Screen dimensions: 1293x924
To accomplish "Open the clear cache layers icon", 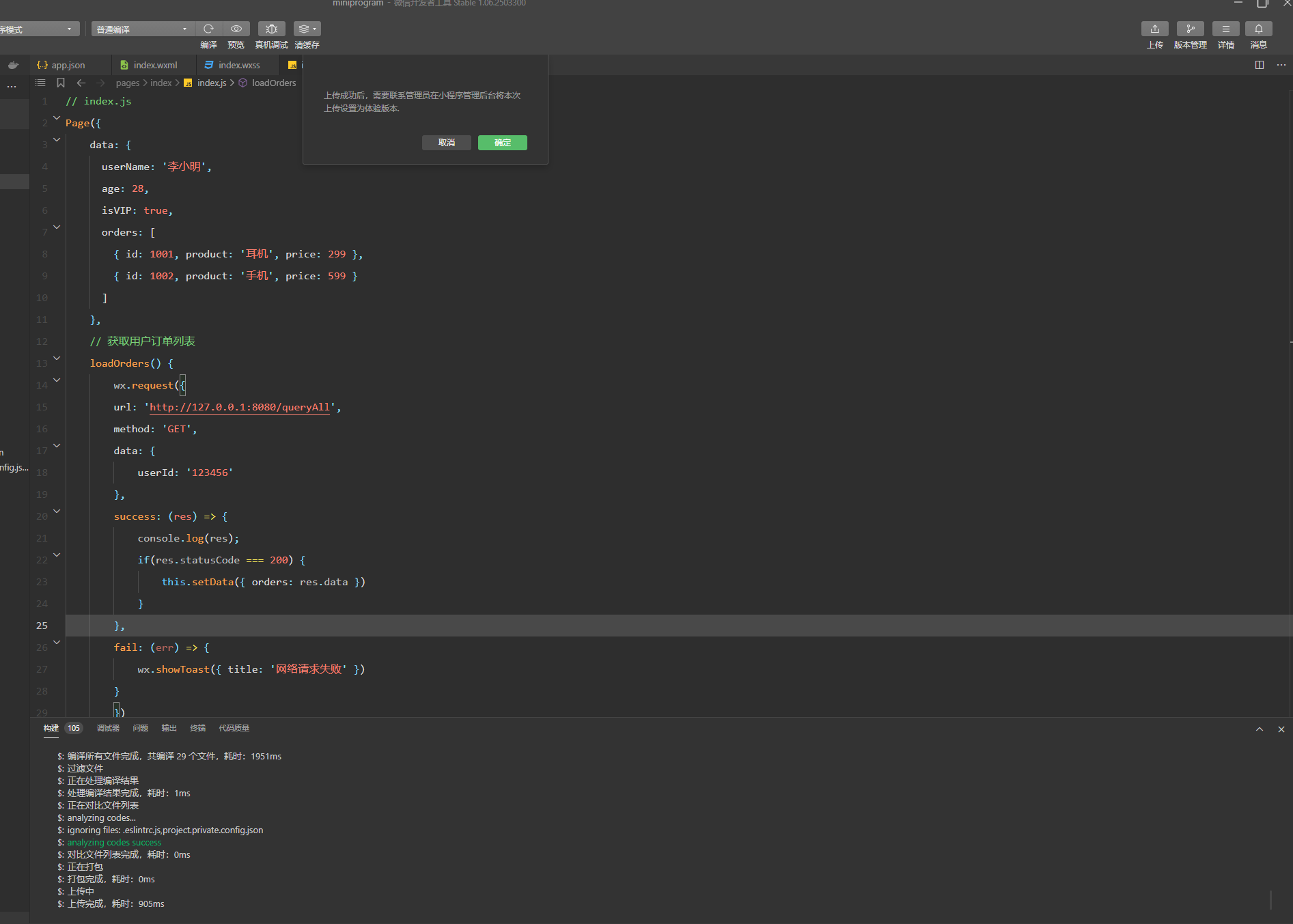I will click(307, 29).
